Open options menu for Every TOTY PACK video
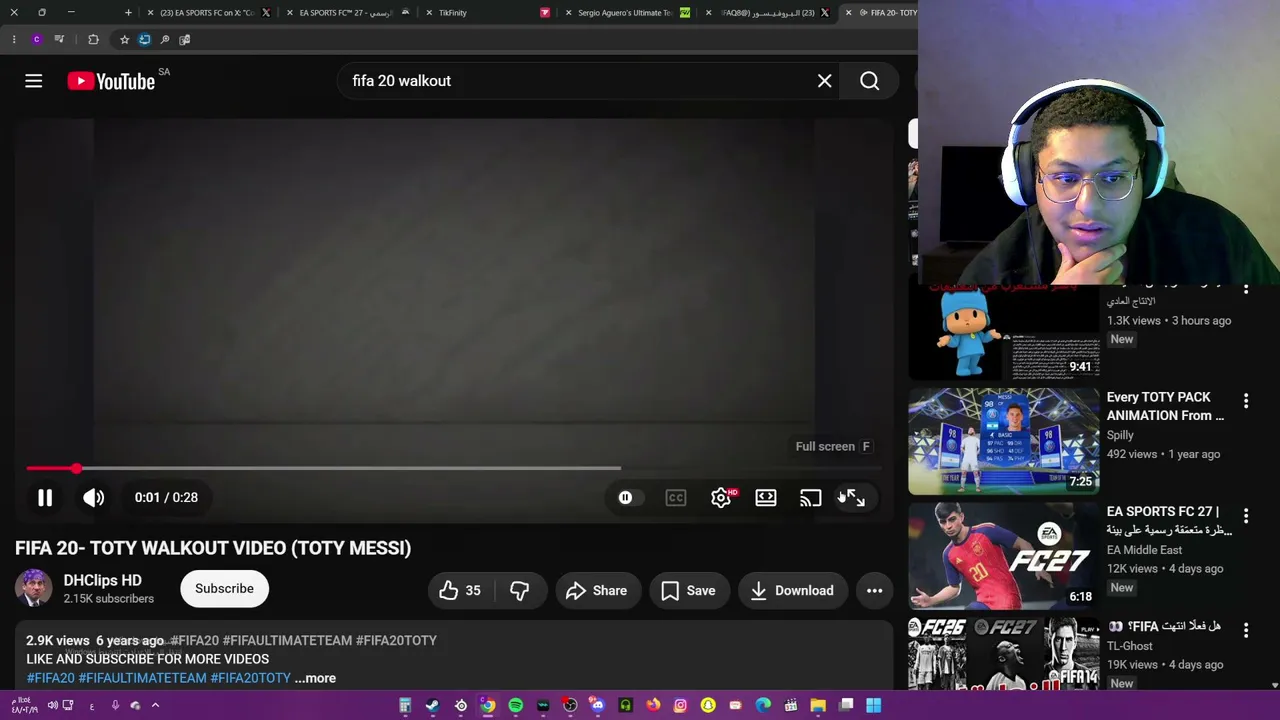 pos(1246,401)
